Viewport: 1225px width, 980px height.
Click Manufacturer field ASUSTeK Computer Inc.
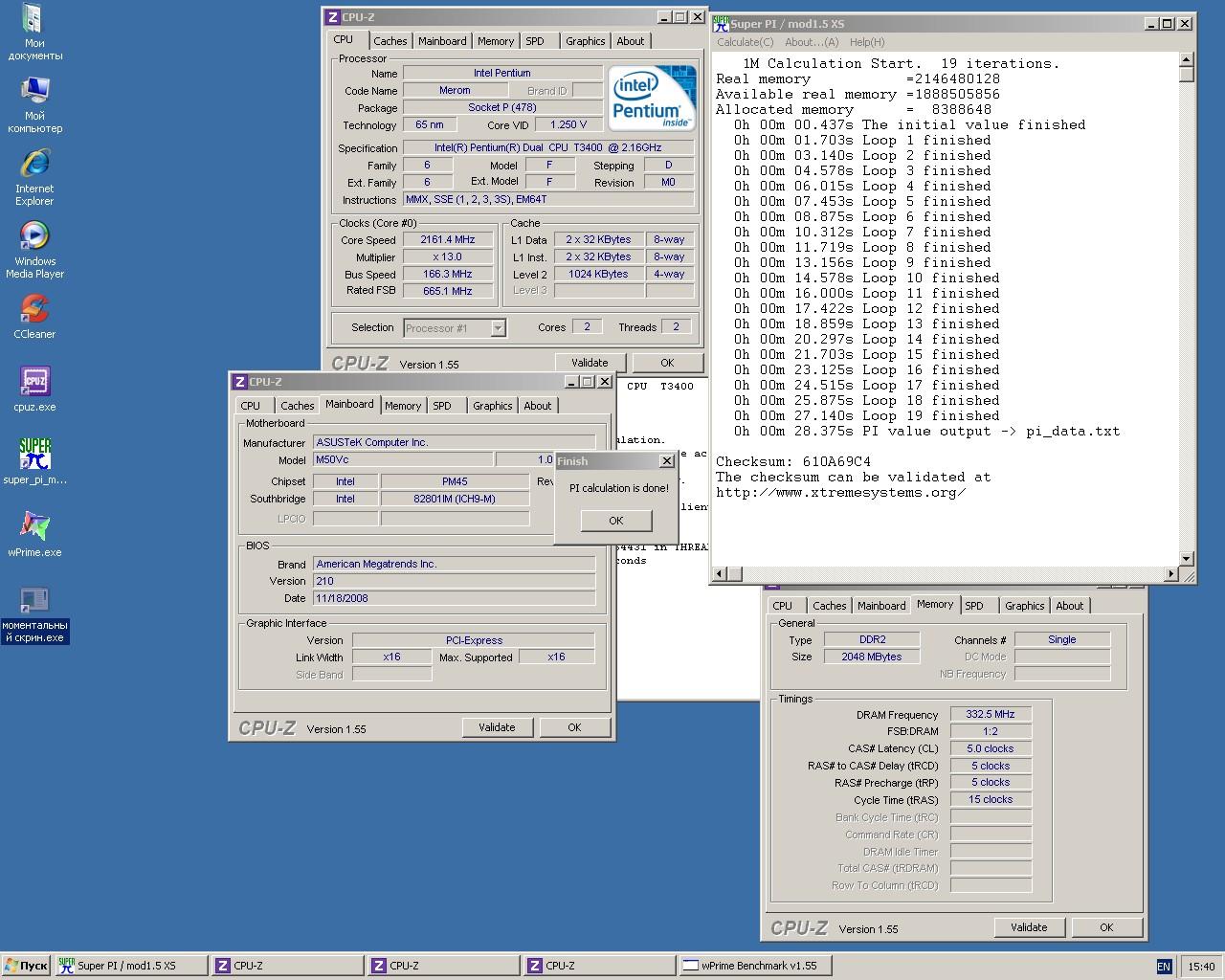tap(455, 442)
